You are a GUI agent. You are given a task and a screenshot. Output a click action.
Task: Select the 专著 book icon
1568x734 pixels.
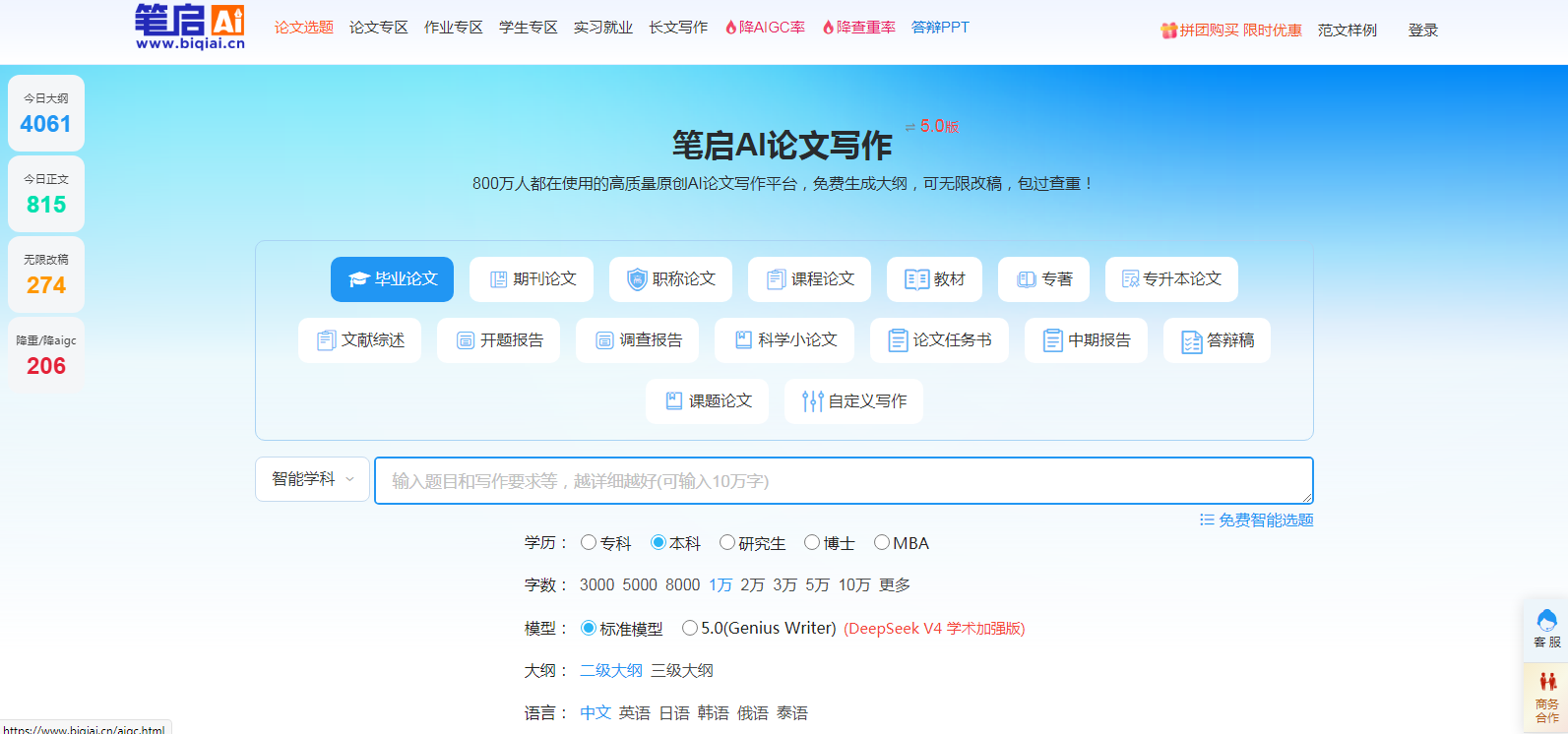click(x=1027, y=279)
